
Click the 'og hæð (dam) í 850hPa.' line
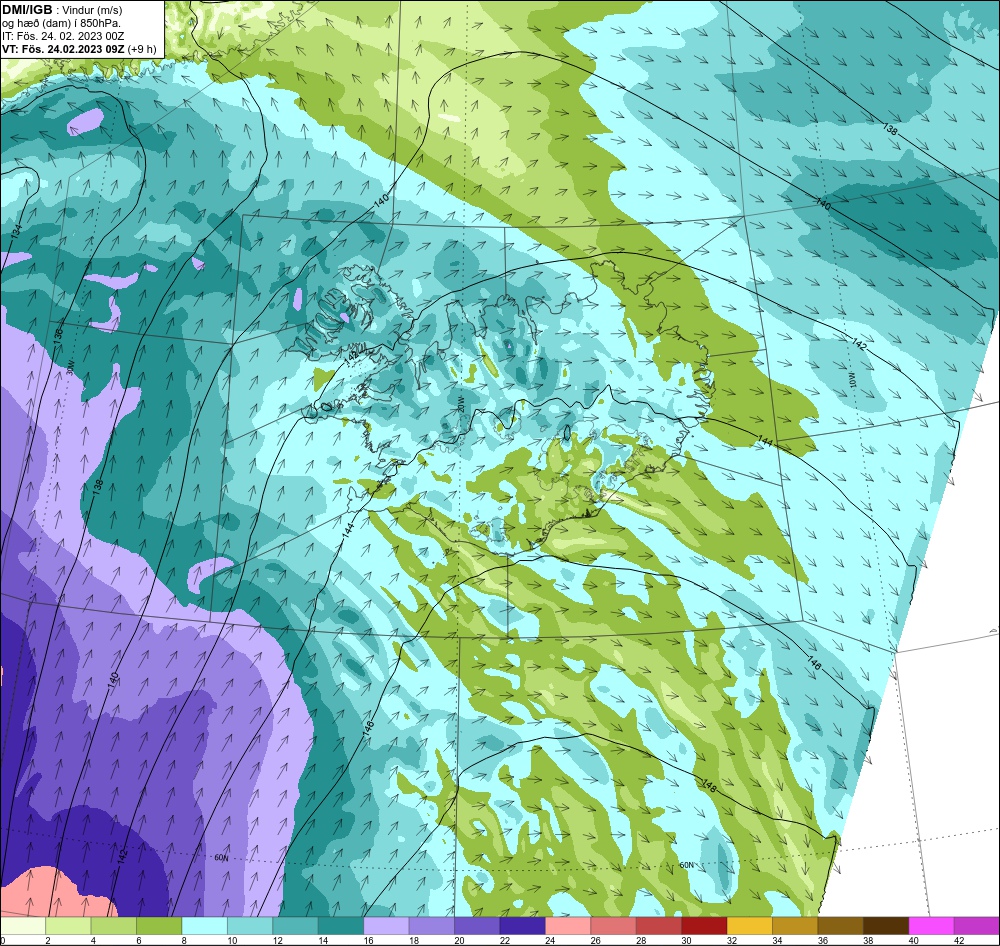click(x=61, y=24)
